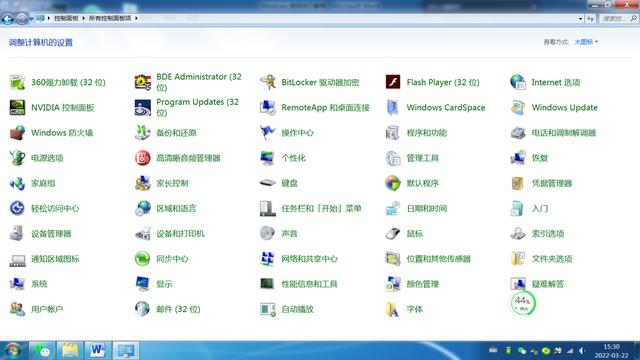Open 声音 speaker icon
Image resolution: width=640 pixels, height=360 pixels.
[268, 233]
